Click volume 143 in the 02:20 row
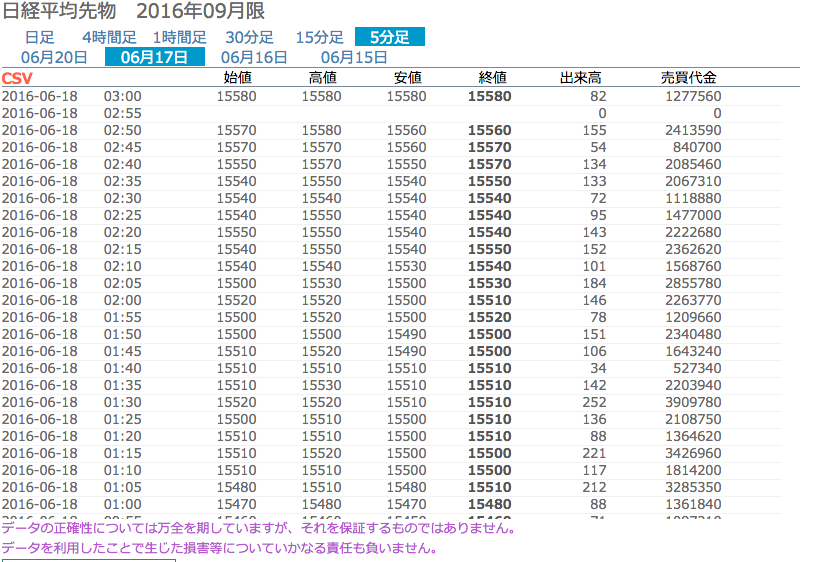 click(x=595, y=232)
